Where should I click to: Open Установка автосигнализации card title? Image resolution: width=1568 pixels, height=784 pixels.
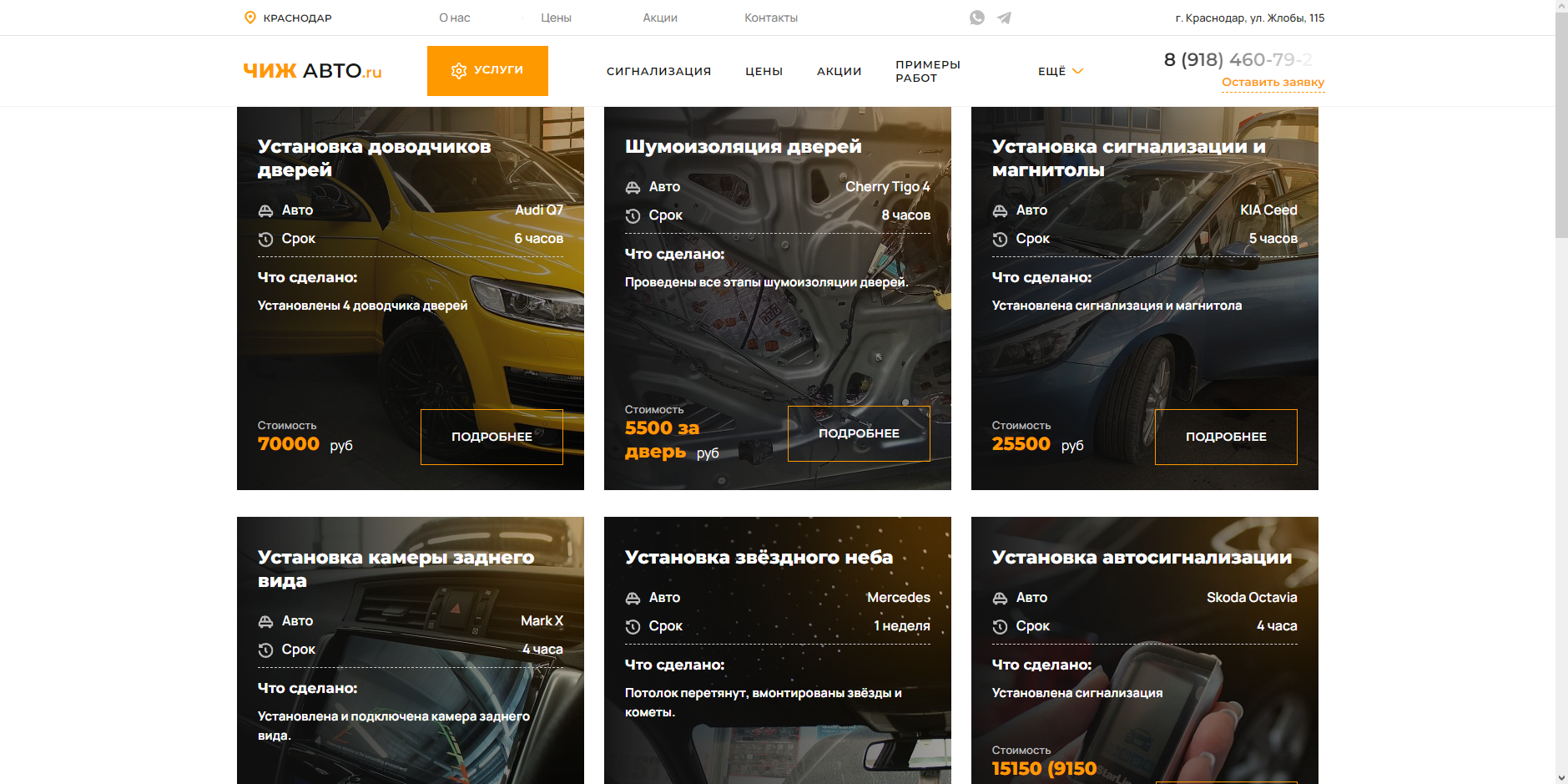(x=1142, y=557)
